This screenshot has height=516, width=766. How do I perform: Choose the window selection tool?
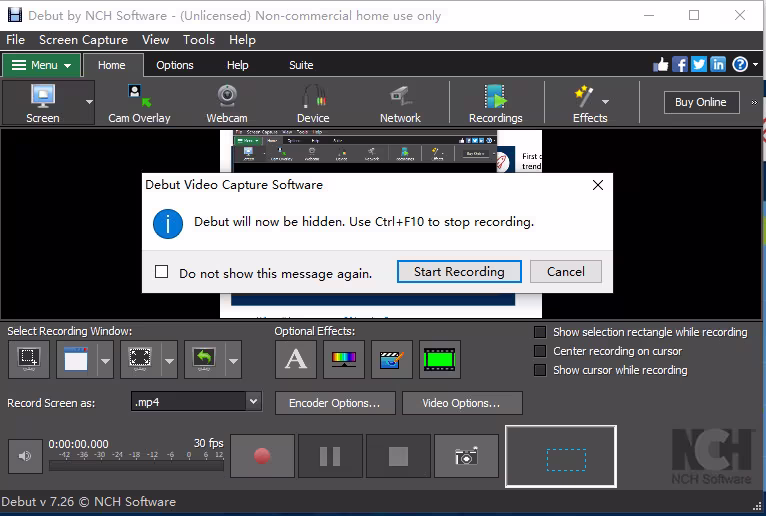[x=76, y=360]
